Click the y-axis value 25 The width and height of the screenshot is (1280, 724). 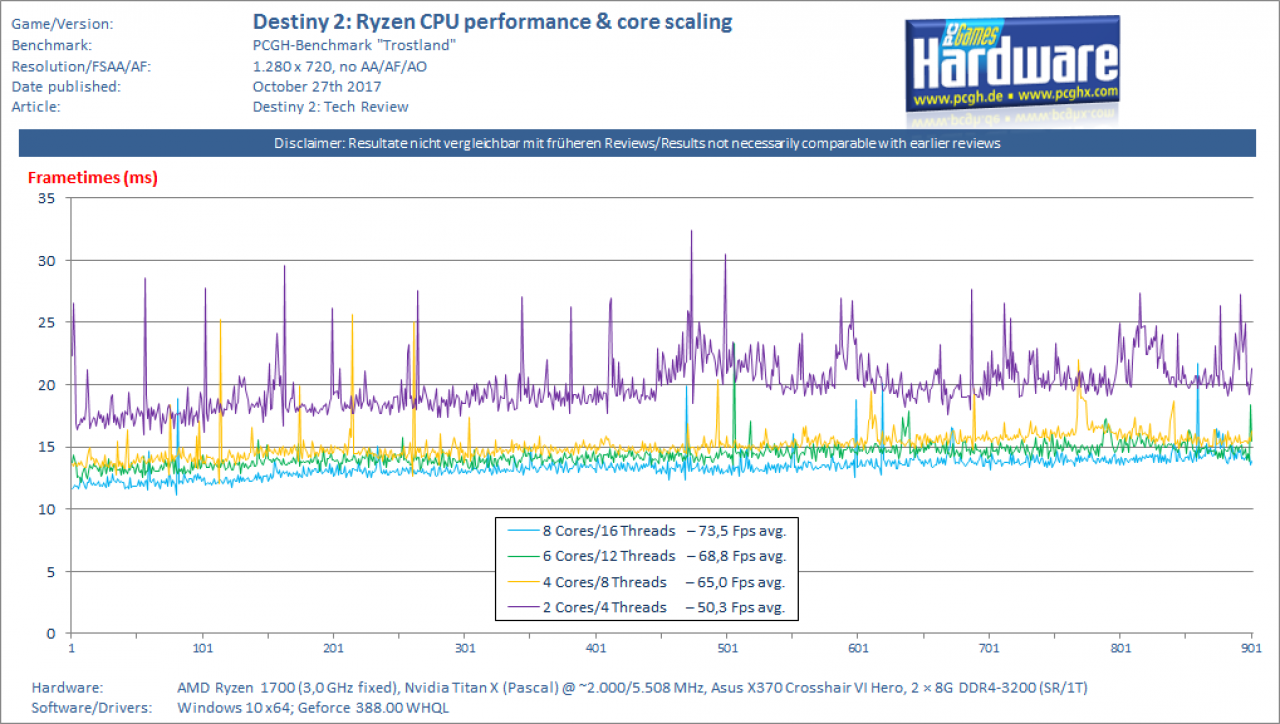48,322
